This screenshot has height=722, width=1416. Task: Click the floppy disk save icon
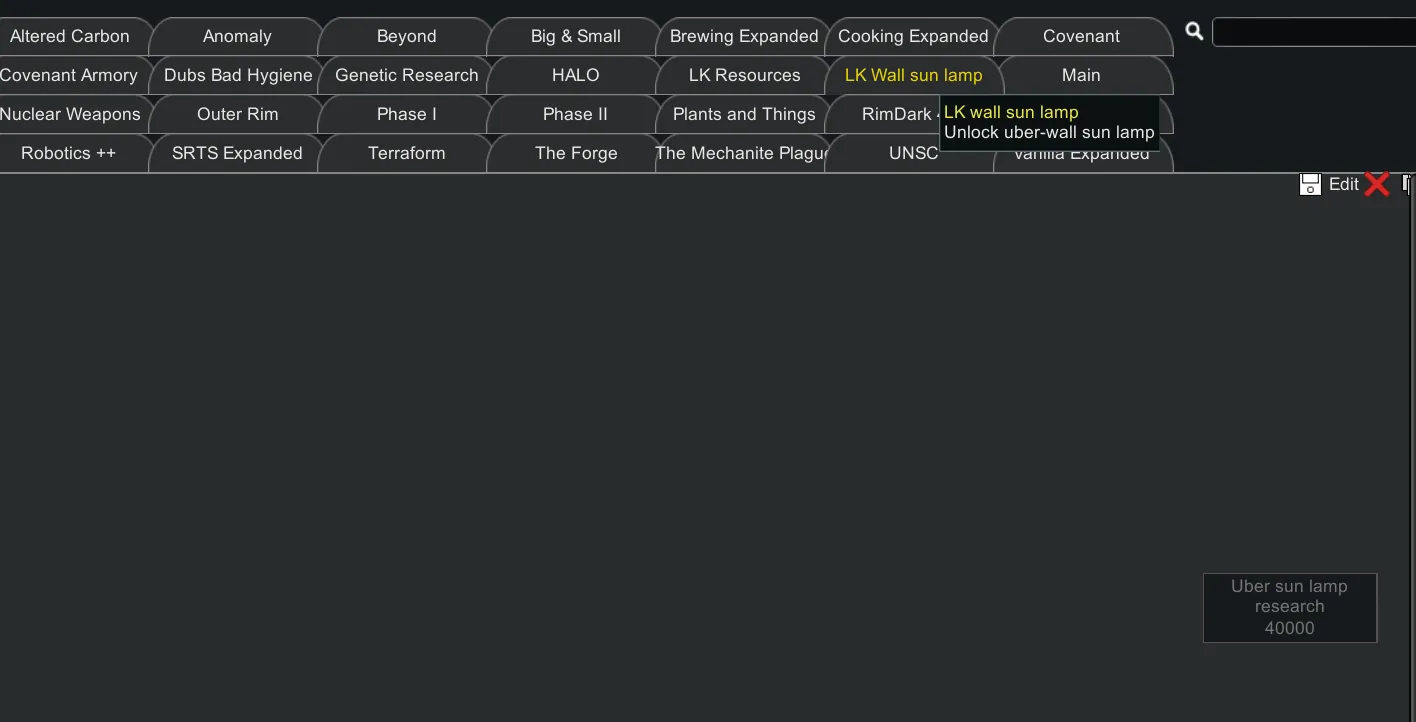click(1310, 184)
